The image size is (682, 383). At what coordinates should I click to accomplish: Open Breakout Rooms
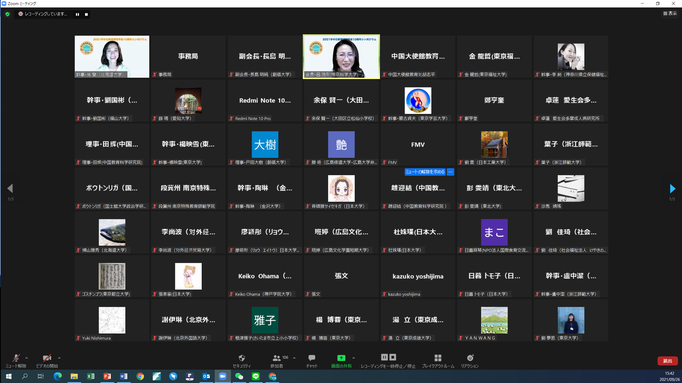[x=438, y=360]
